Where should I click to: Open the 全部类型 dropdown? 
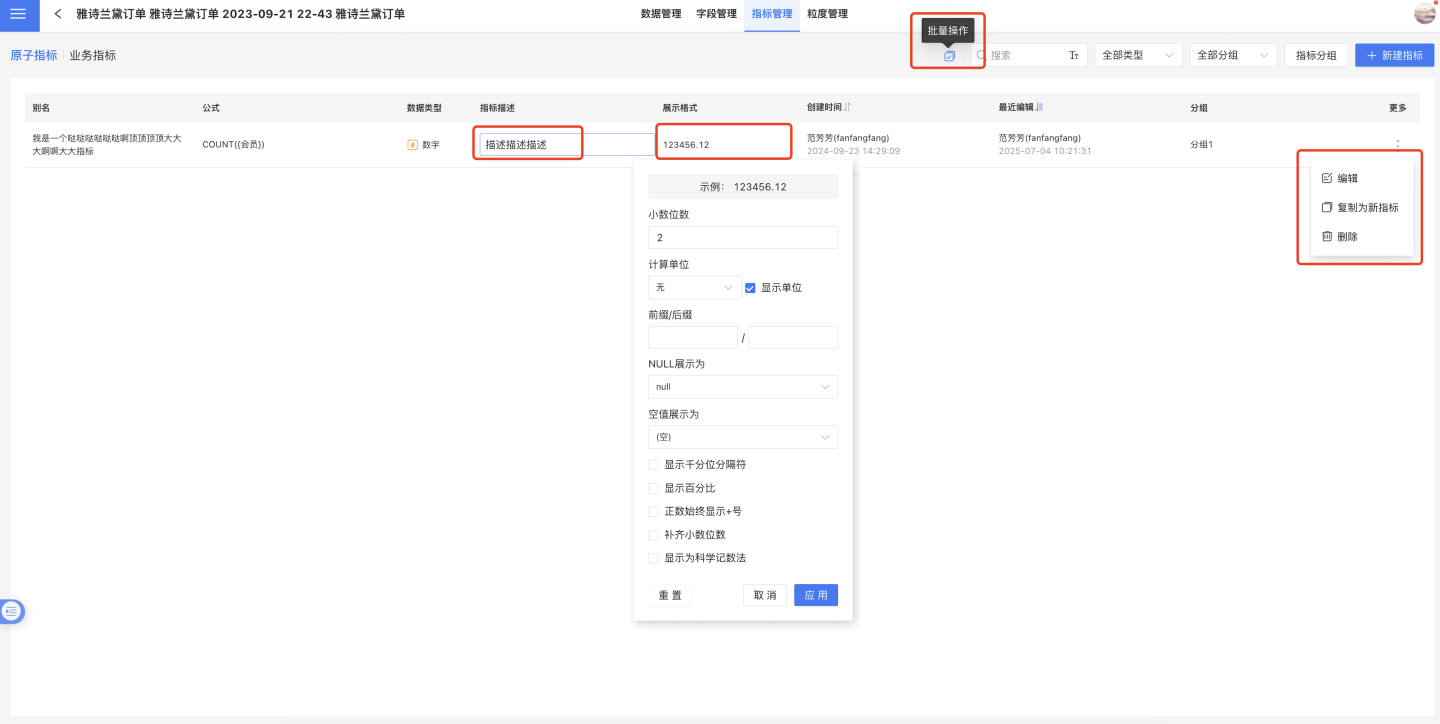(1138, 56)
